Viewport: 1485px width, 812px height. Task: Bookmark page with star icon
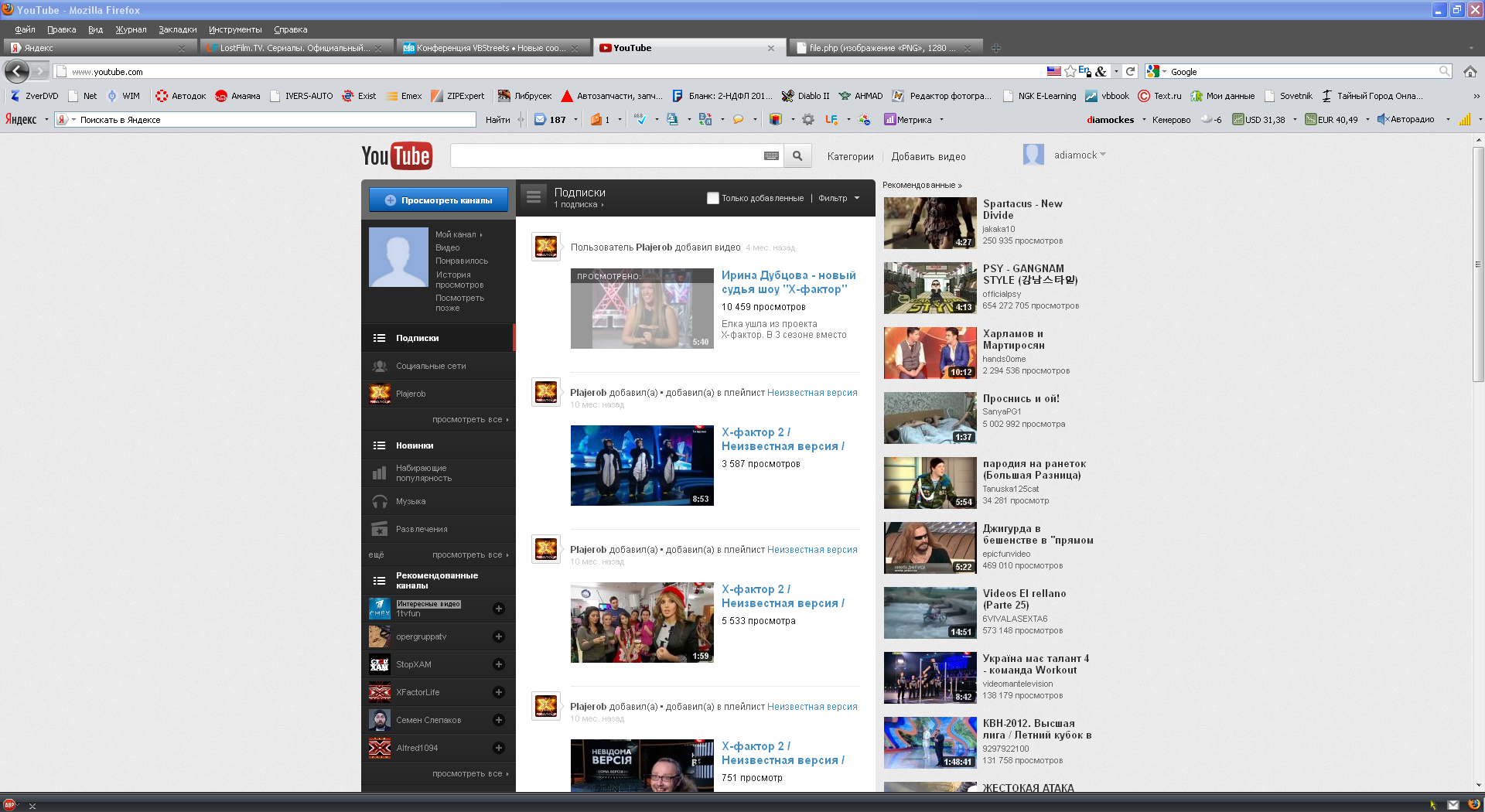1070,72
